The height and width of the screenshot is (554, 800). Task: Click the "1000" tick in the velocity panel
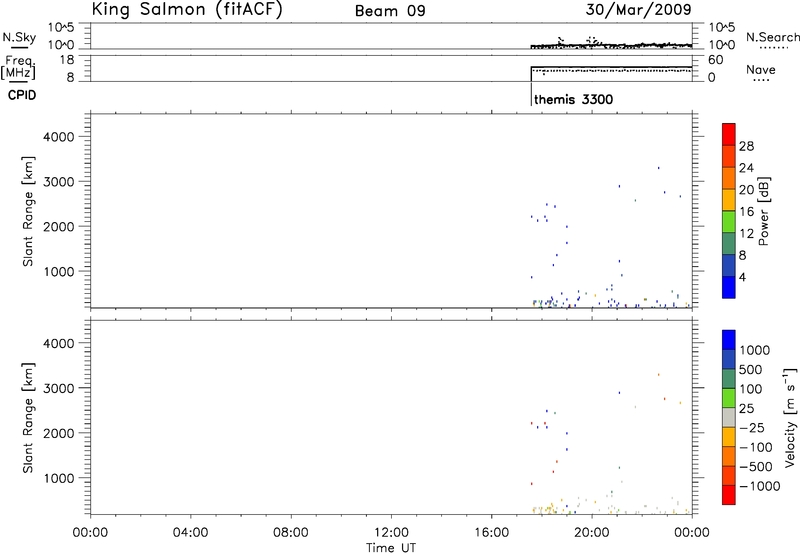click(x=59, y=478)
